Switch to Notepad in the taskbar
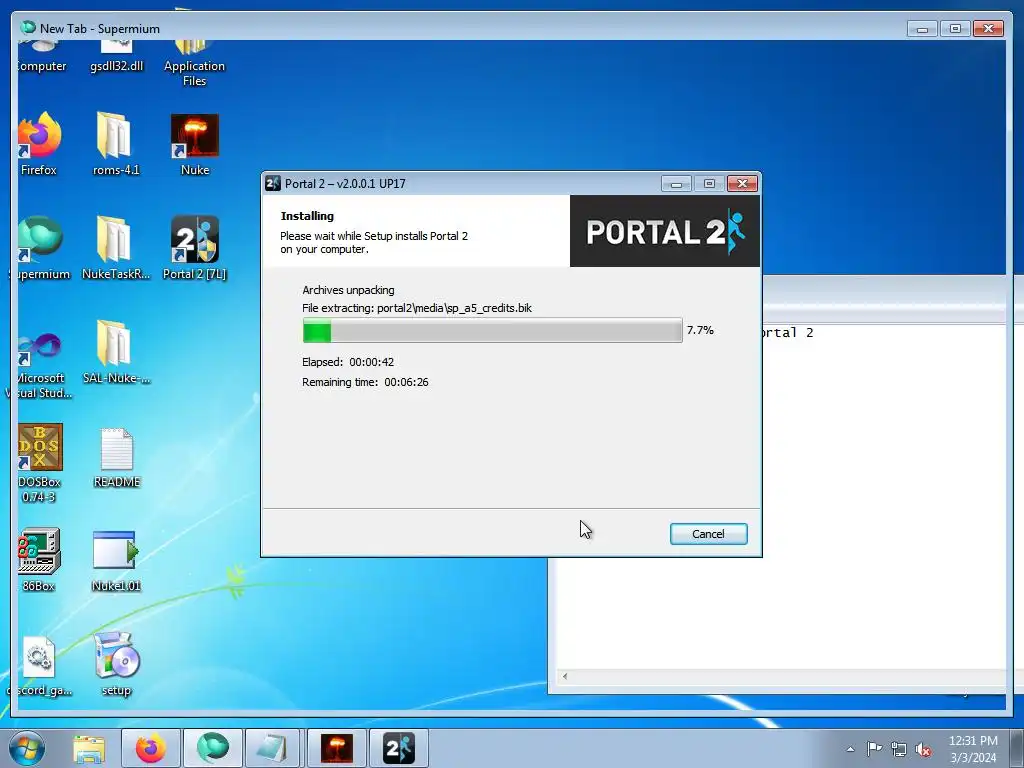The image size is (1024, 768). pyautogui.click(x=274, y=748)
